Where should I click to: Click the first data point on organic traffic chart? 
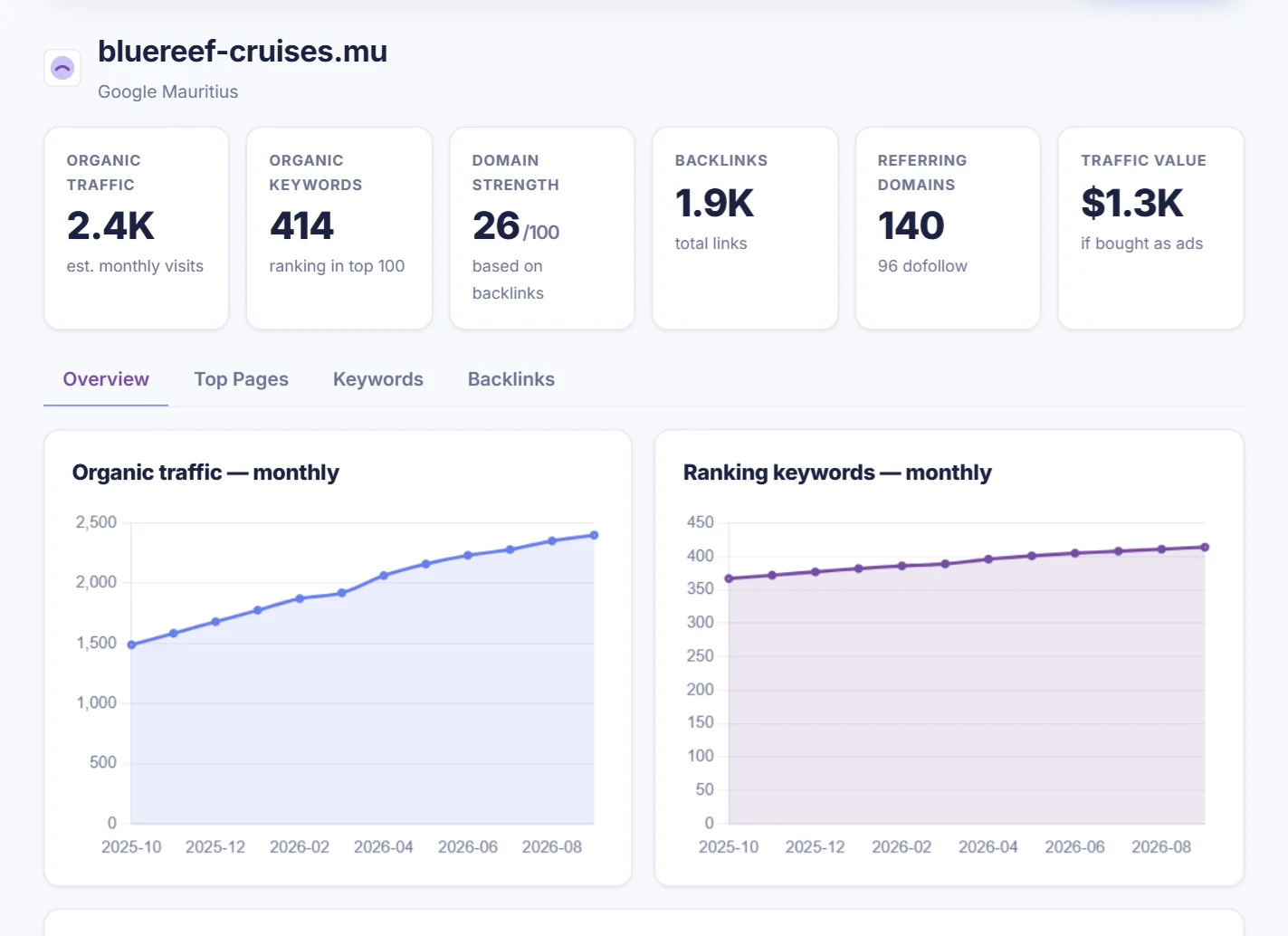132,645
